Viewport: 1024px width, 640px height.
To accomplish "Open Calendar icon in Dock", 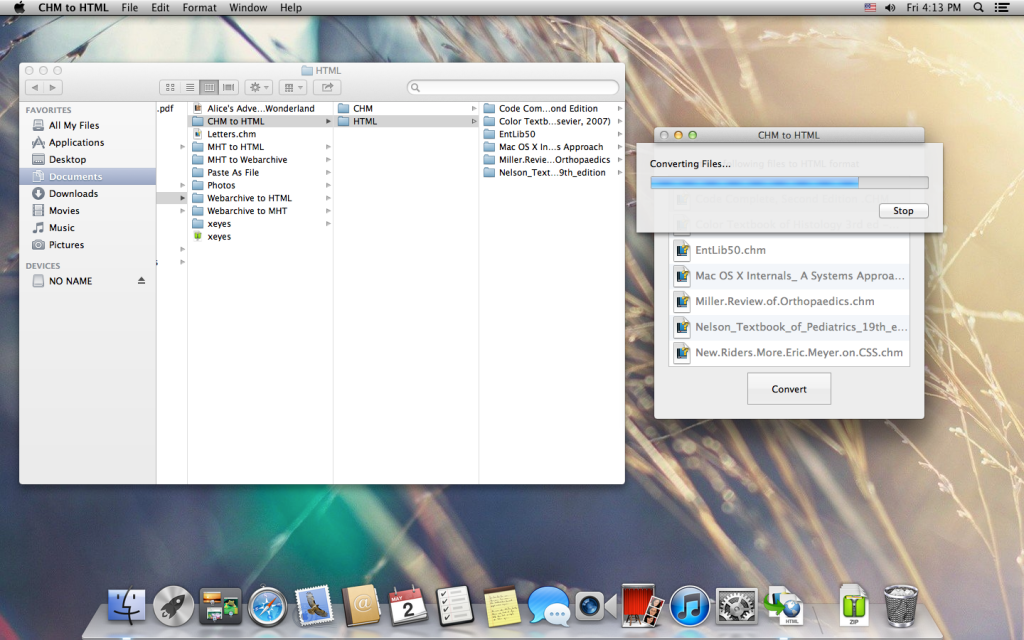I will pyautogui.click(x=408, y=606).
